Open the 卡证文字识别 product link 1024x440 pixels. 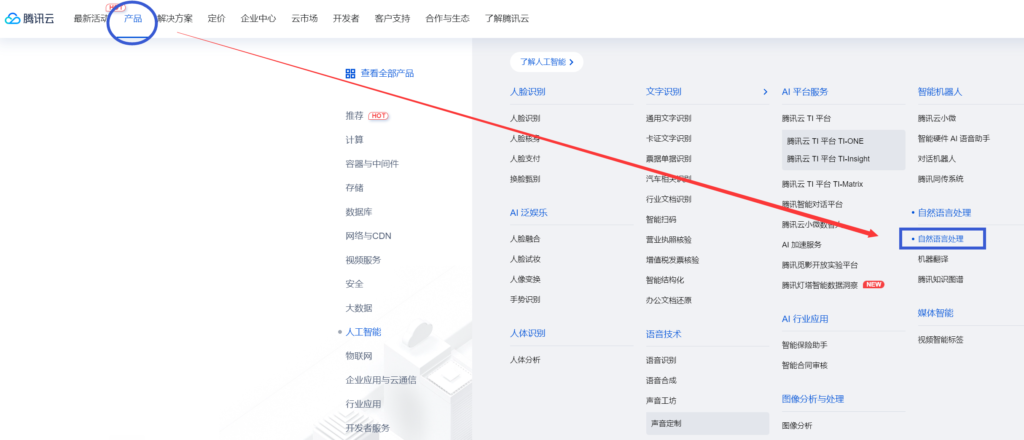[669, 138]
